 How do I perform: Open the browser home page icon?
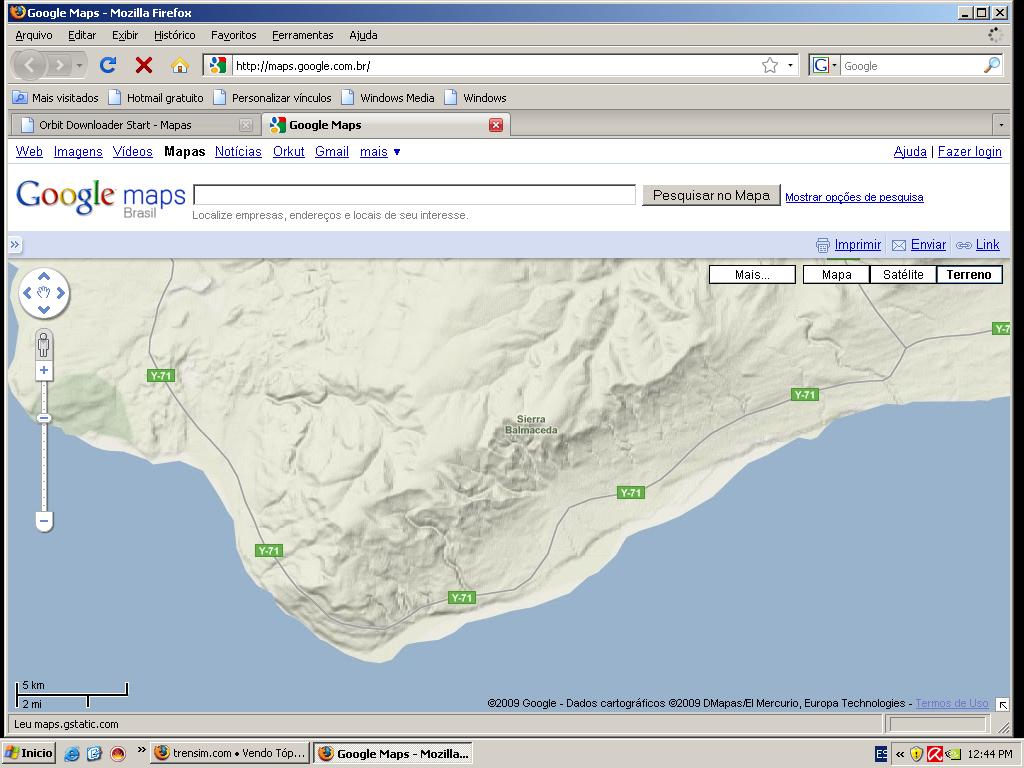[180, 66]
